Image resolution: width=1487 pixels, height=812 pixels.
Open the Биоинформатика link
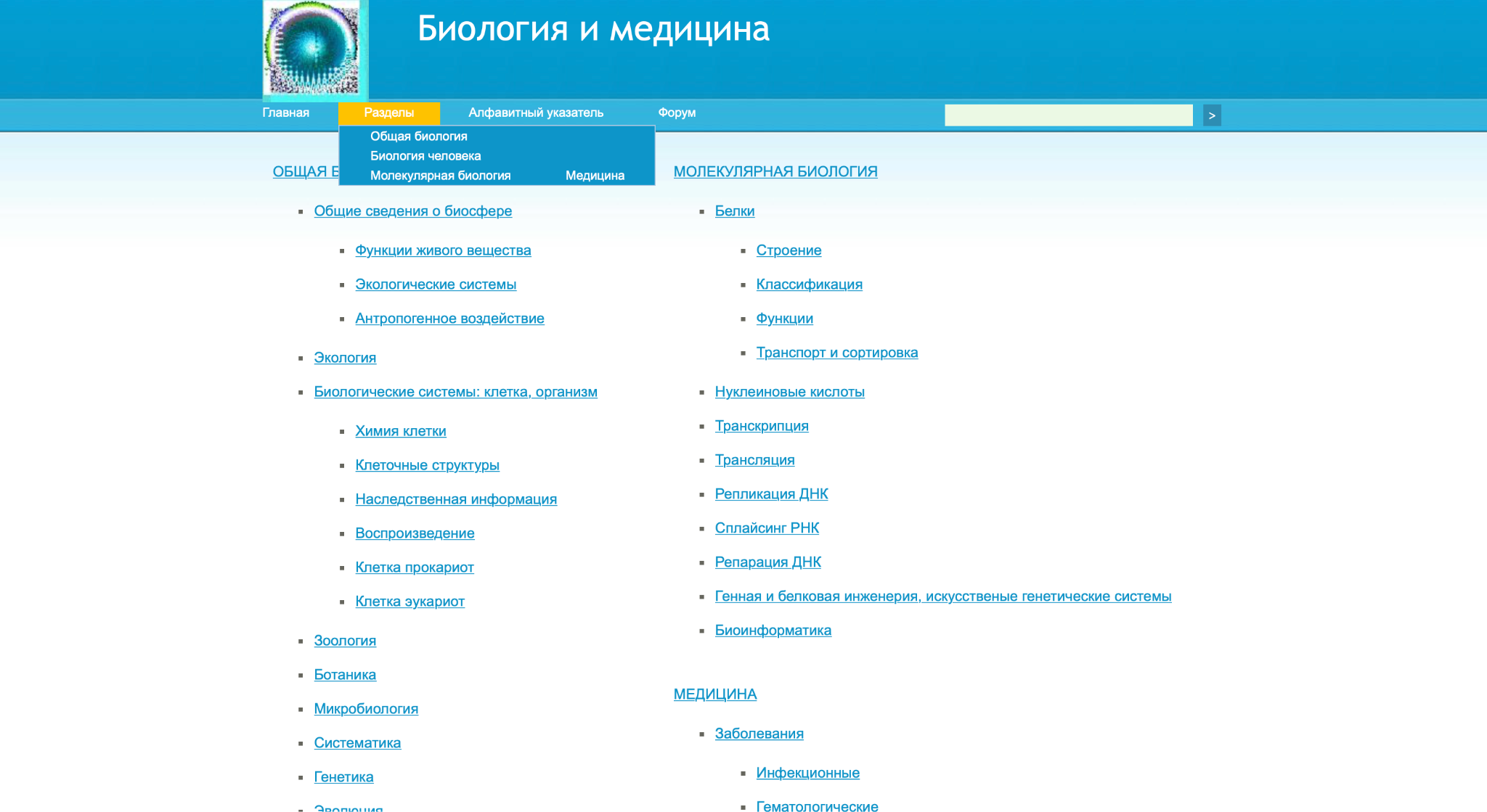point(773,631)
